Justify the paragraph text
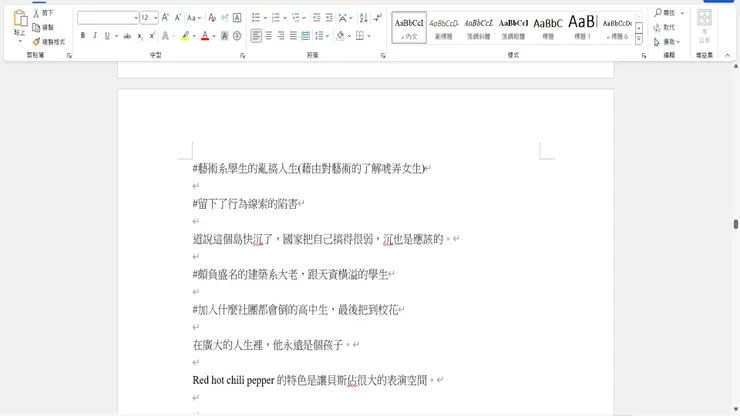This screenshot has height=416, width=740. [x=293, y=36]
